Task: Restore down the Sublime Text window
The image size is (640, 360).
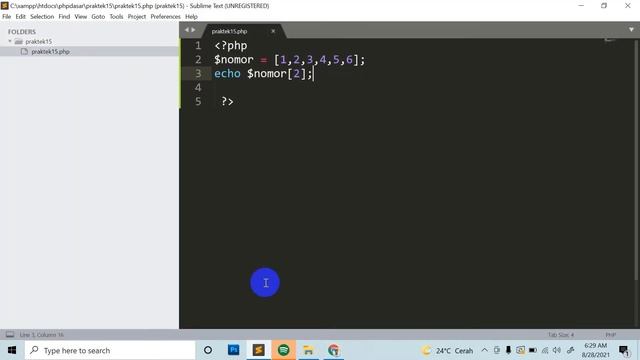Action: (x=604, y=6)
